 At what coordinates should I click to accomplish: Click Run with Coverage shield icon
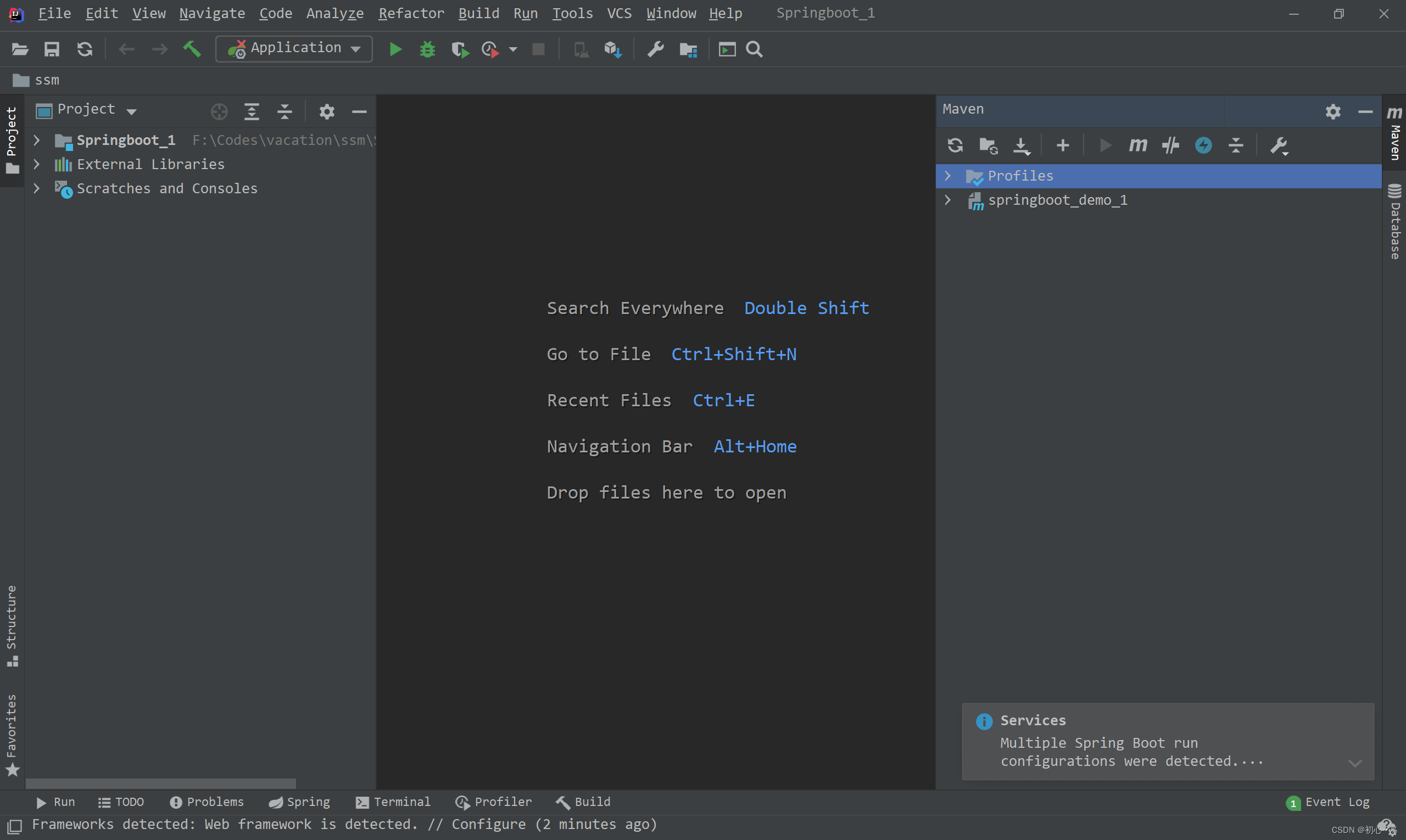coord(459,49)
